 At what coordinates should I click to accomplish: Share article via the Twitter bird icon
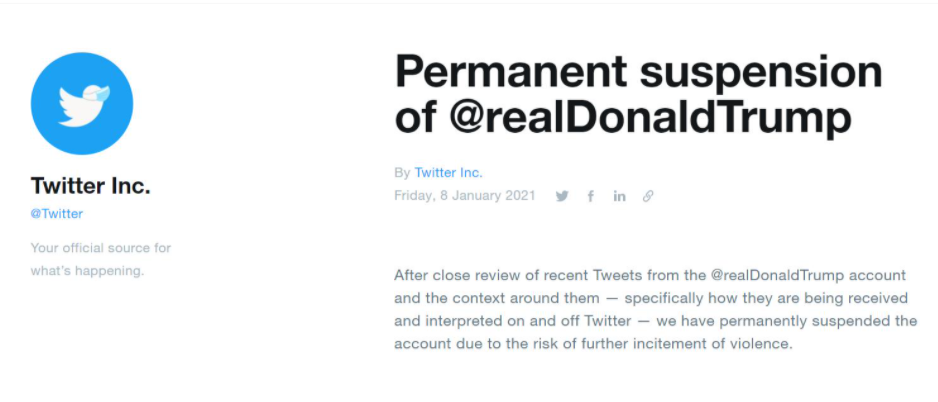pos(562,196)
